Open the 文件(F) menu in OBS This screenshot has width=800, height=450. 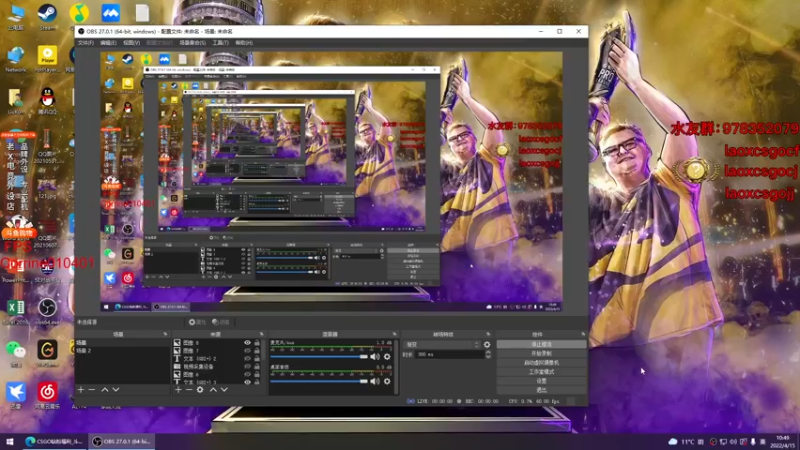(x=86, y=43)
